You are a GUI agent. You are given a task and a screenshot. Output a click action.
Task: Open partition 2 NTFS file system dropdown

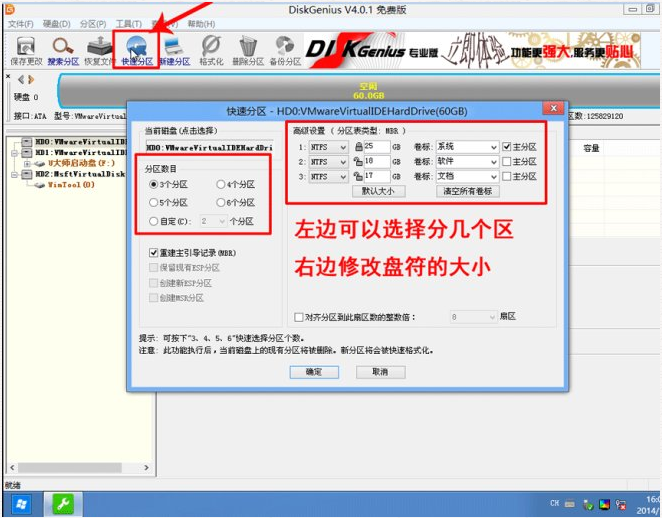(328, 162)
